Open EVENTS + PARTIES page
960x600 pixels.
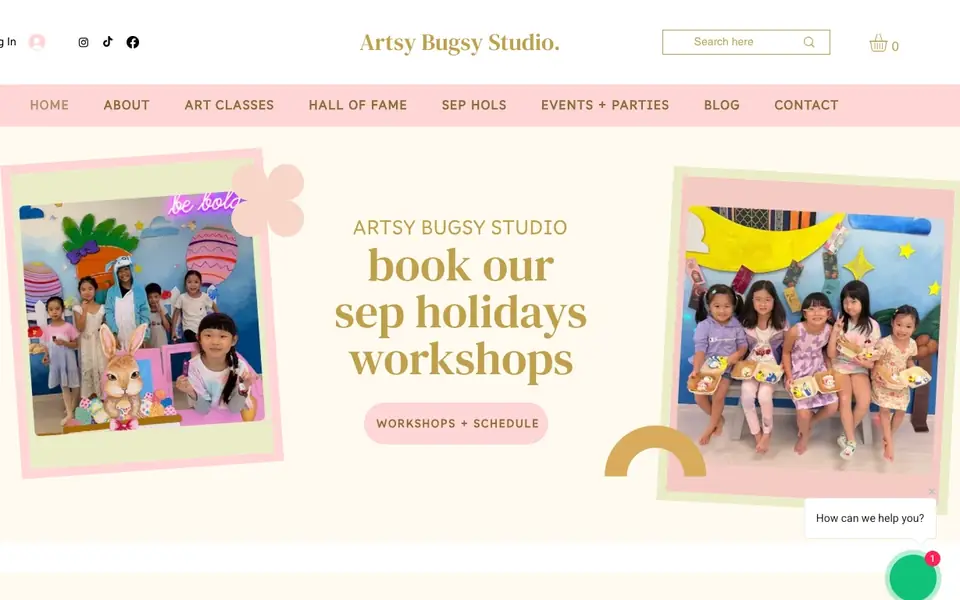tap(605, 105)
